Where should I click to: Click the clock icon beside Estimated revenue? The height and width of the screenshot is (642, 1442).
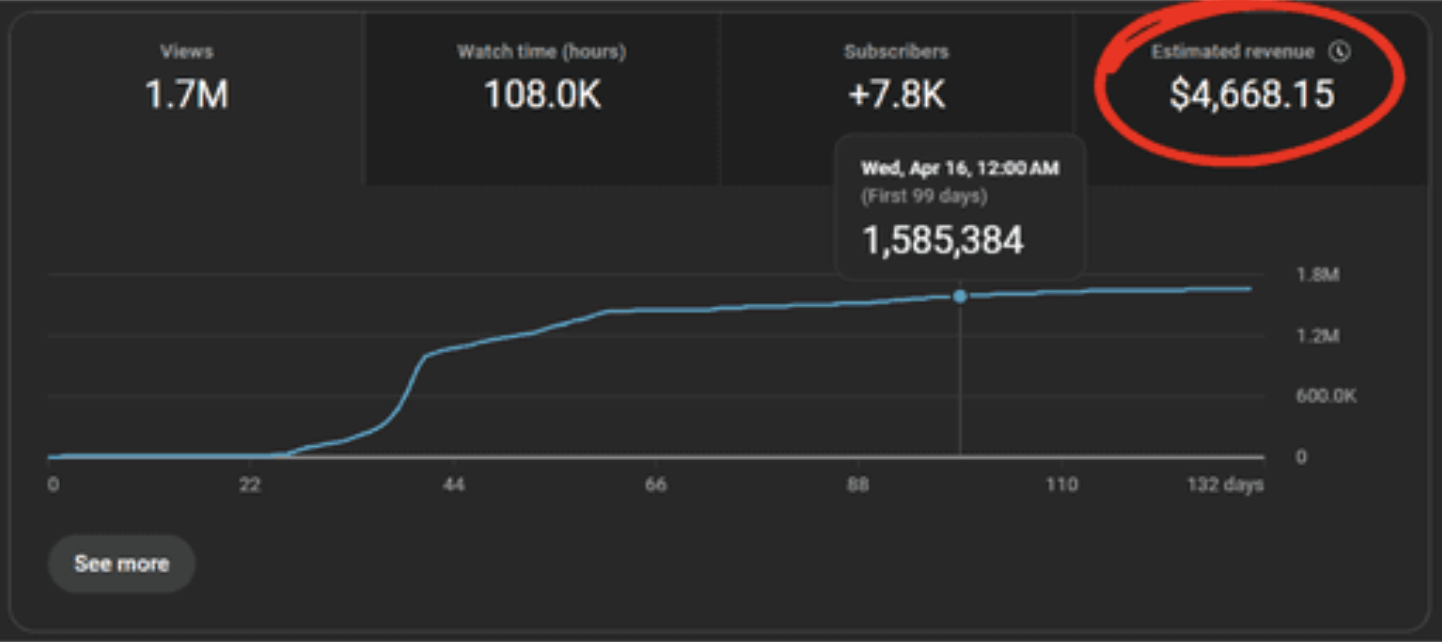click(x=1338, y=51)
